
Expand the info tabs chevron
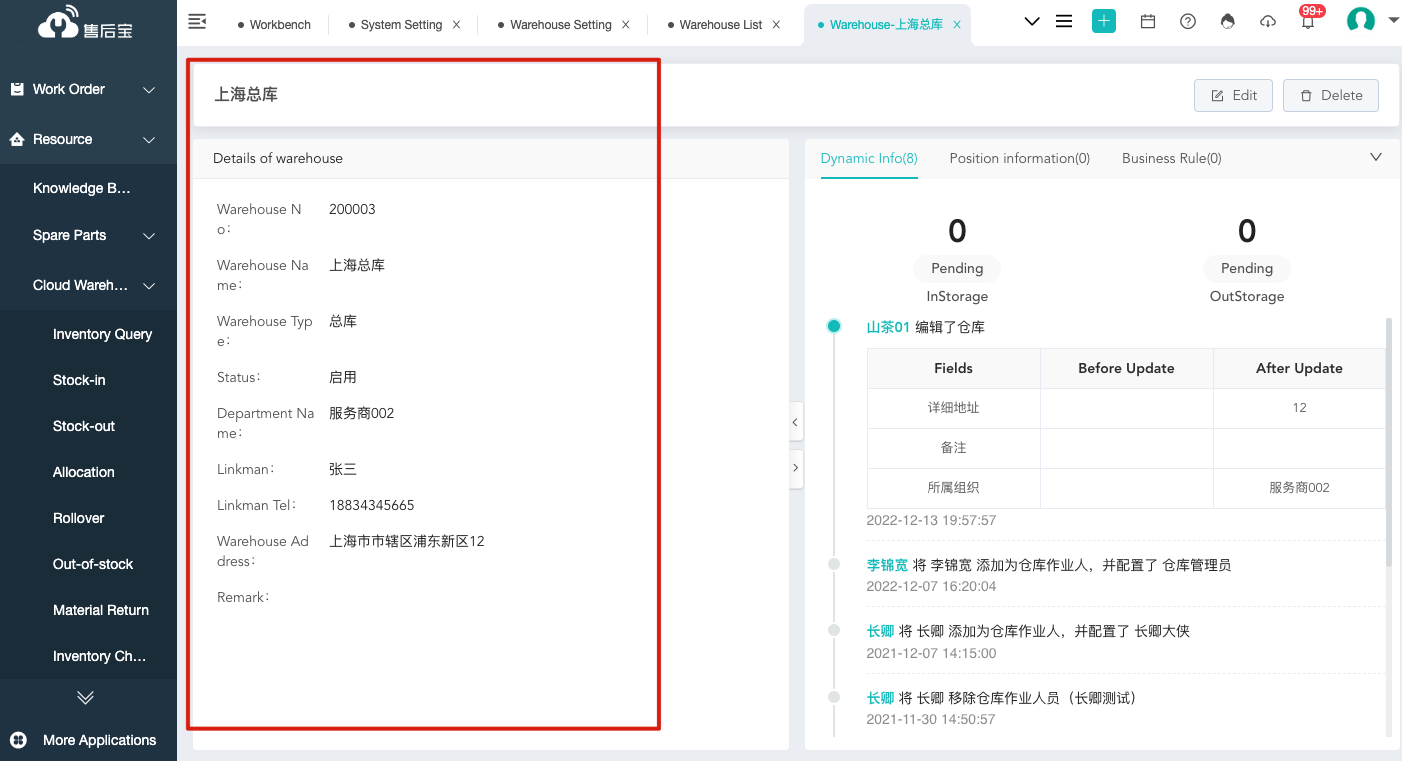pos(1376,157)
